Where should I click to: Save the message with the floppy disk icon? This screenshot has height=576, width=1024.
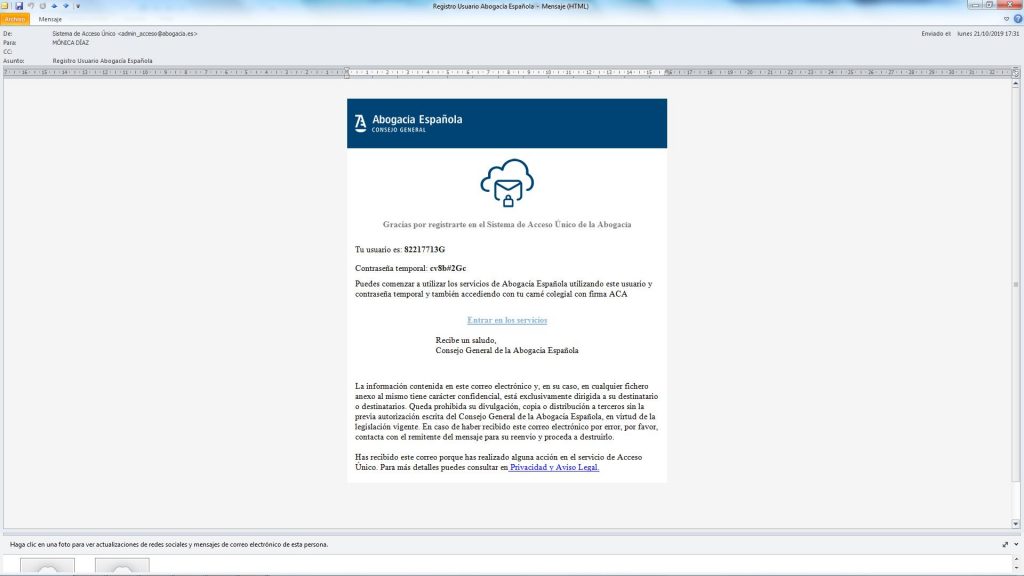pyautogui.click(x=19, y=6)
